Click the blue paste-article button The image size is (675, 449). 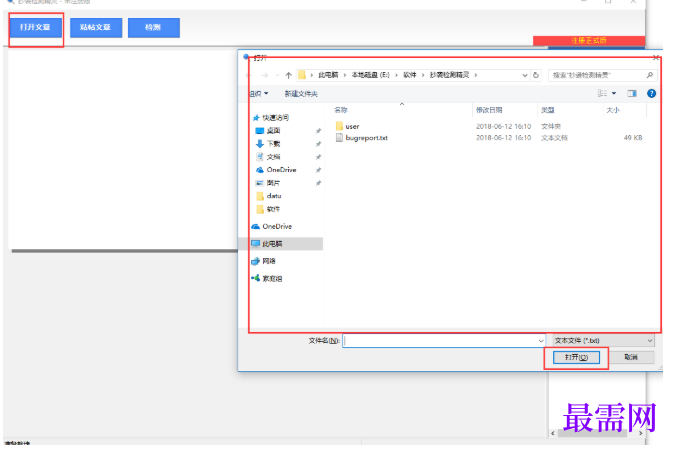pos(96,28)
